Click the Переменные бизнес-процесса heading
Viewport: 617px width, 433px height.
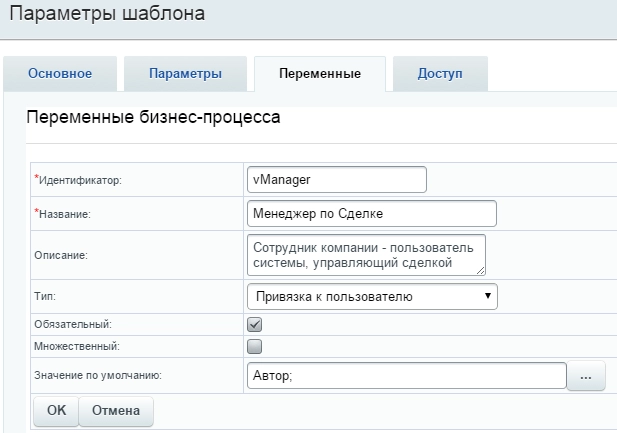tap(153, 118)
